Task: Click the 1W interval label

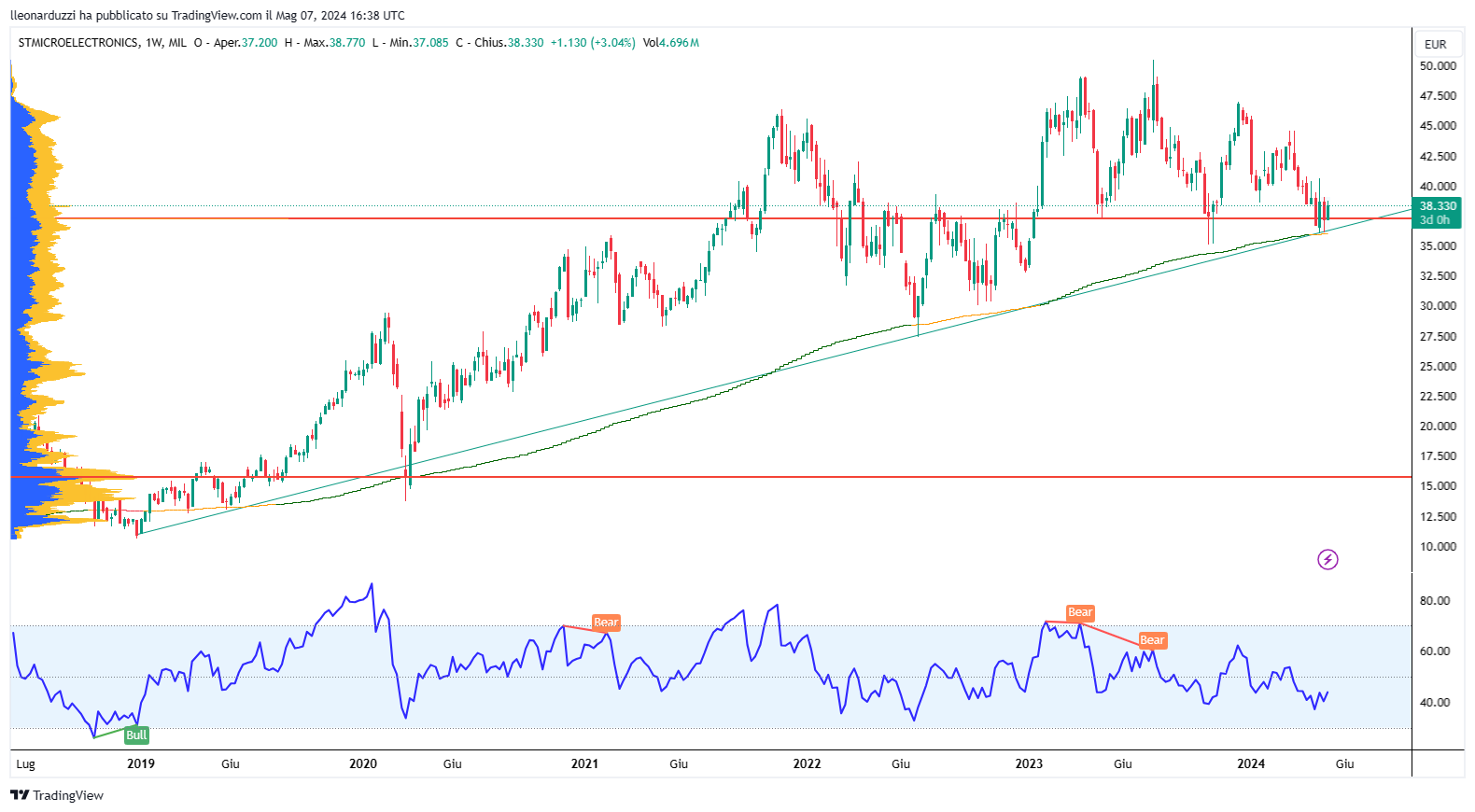Action: click(x=154, y=43)
